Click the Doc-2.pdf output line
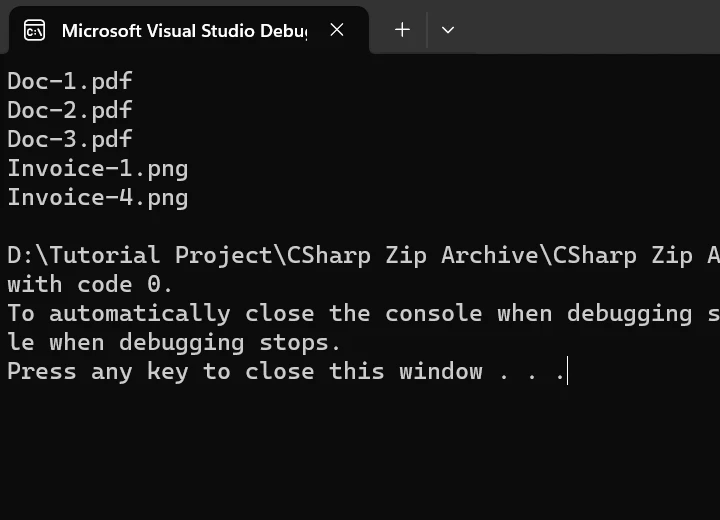This screenshot has width=720, height=520. 70,110
